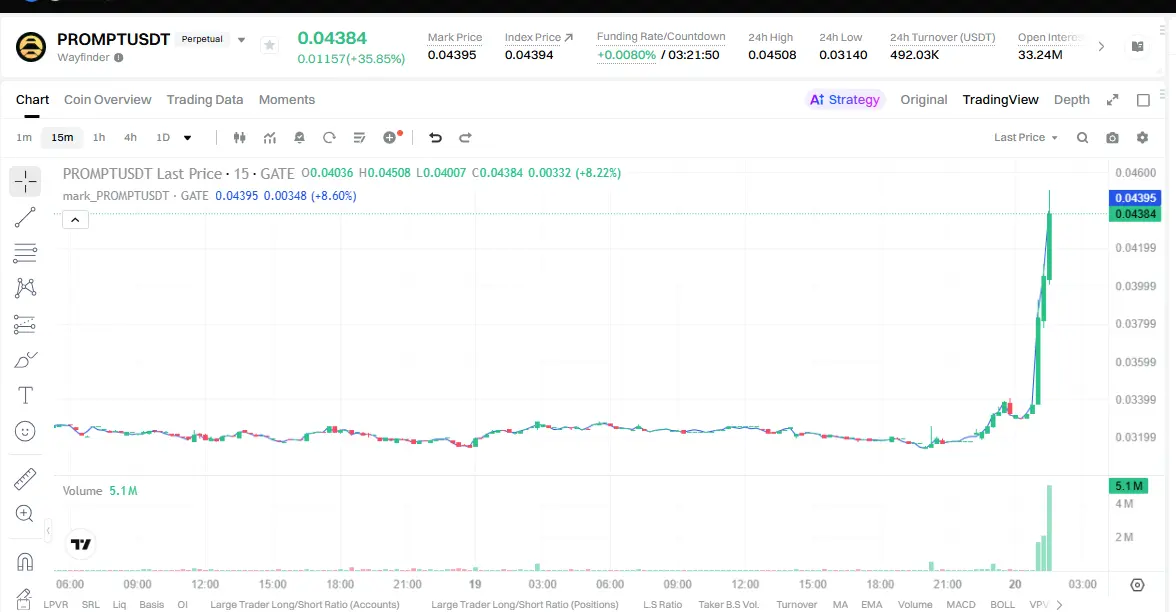
Task: Take a chart snapshot with camera icon
Action: point(1112,137)
